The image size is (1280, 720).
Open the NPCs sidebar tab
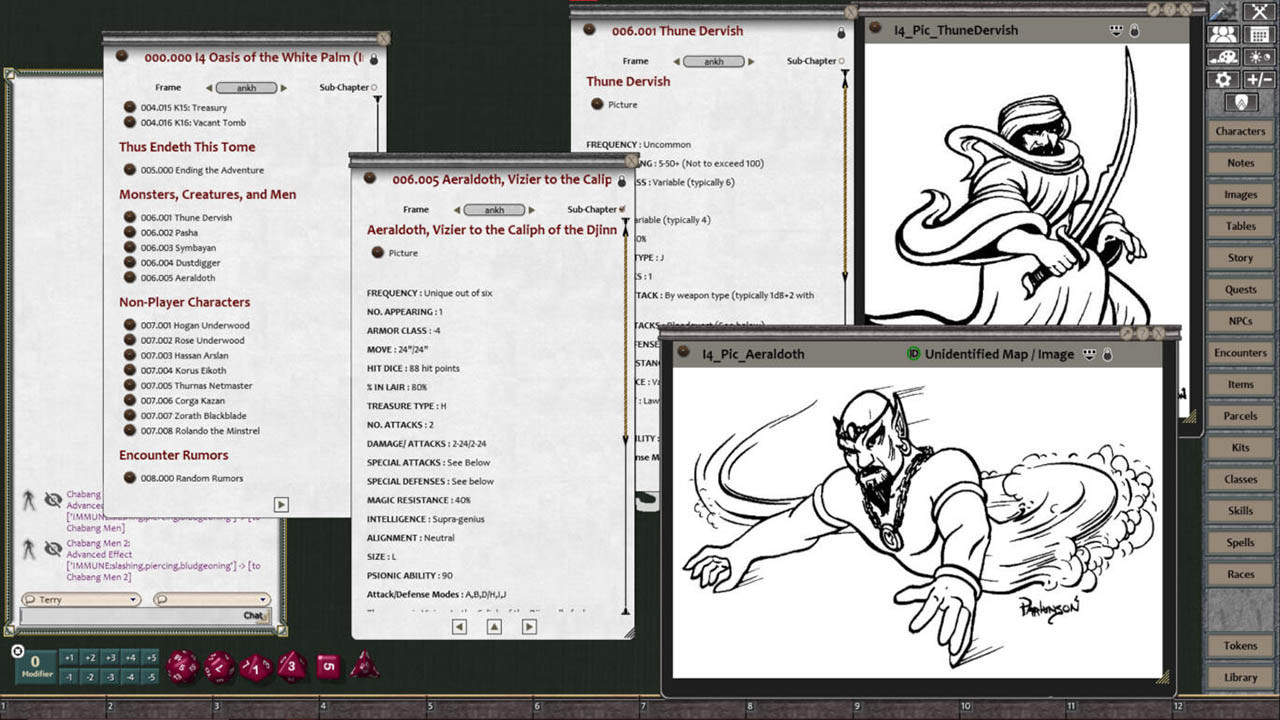point(1240,320)
